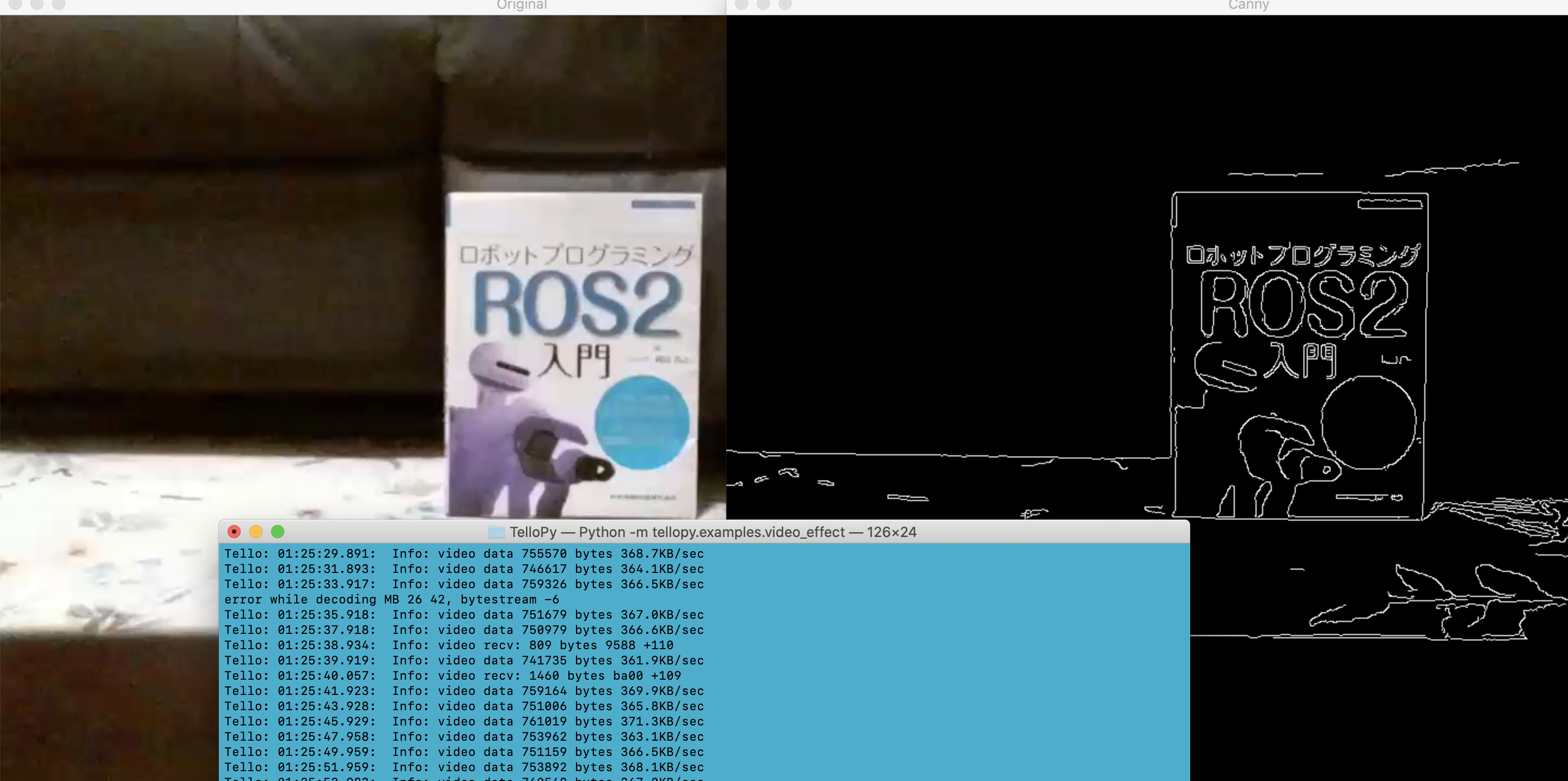Image resolution: width=1568 pixels, height=781 pixels.
Task: Click the Original window title text
Action: (x=522, y=5)
